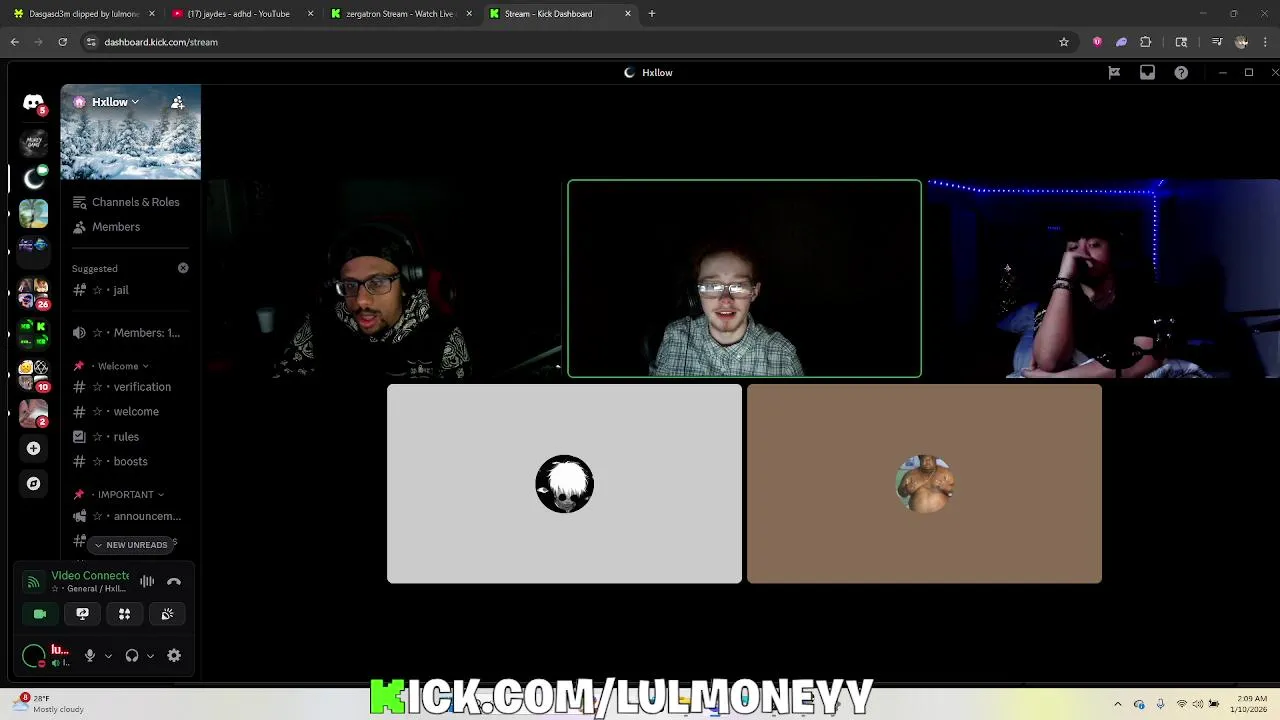Close the jaydes - adhd YouTube tab
The image size is (1280, 720).
pyautogui.click(x=310, y=14)
